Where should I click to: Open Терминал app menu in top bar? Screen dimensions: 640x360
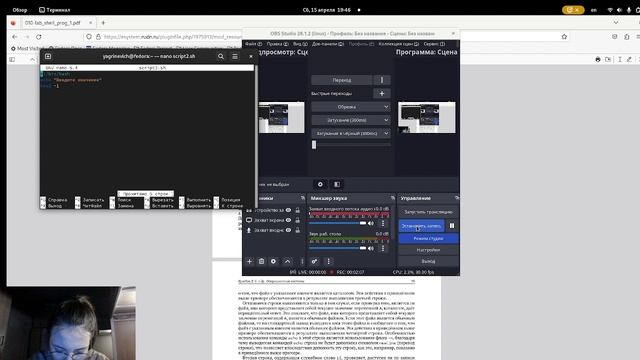pyautogui.click(x=55, y=10)
